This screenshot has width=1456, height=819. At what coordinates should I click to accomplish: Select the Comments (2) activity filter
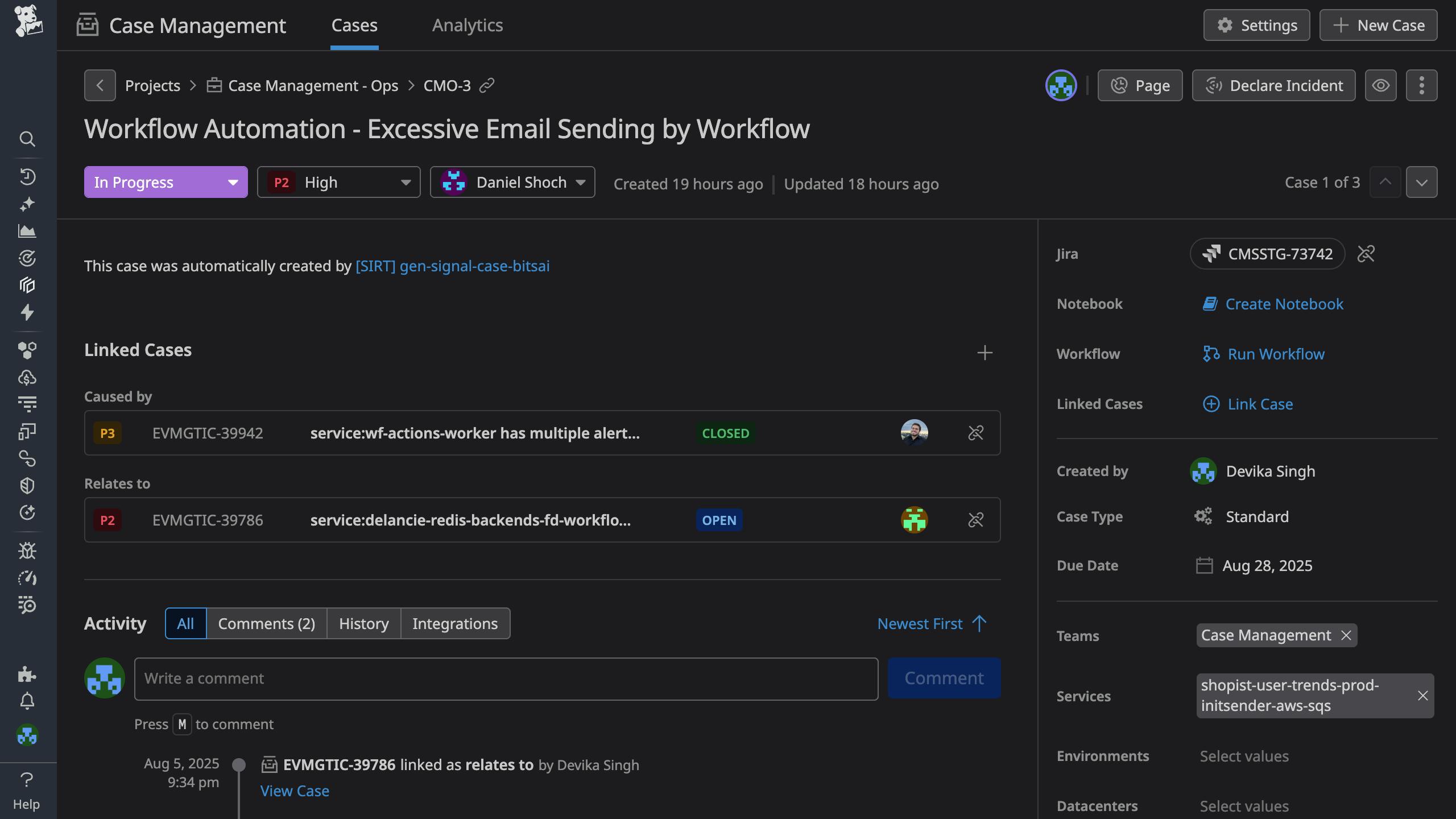pos(267,623)
